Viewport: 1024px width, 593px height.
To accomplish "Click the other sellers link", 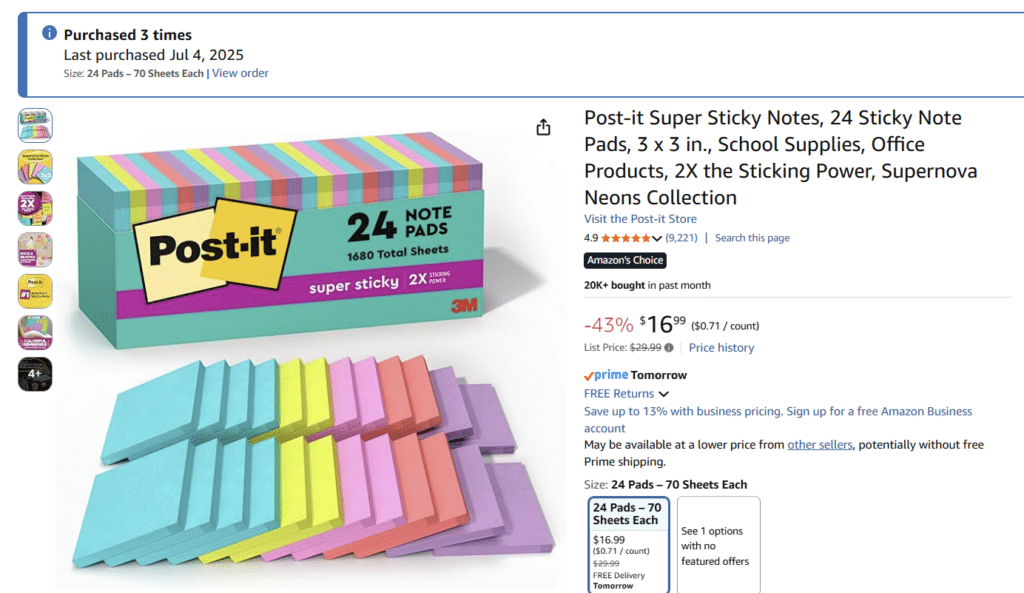I will tap(820, 445).
